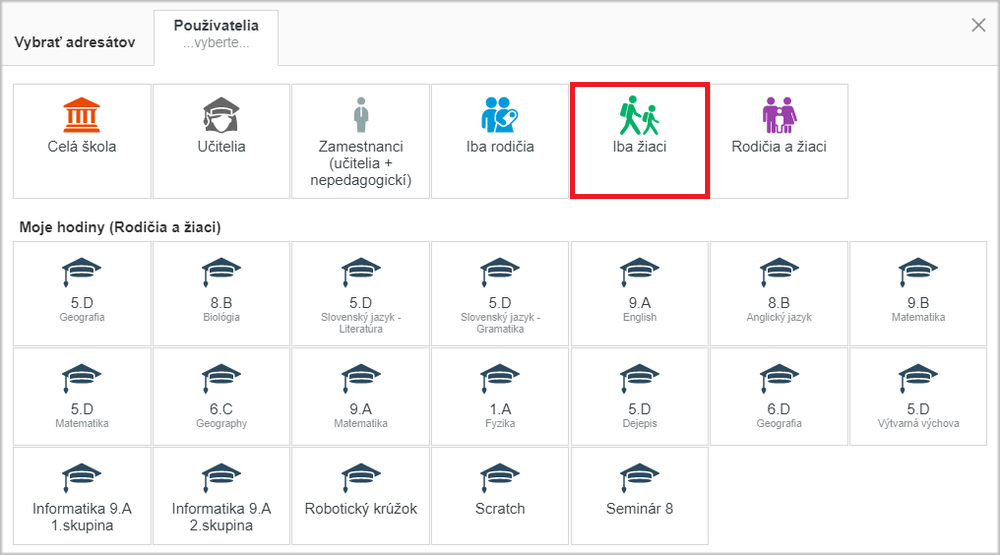Select 8.B Anglický jazyk class
This screenshot has height=555, width=1000.
tap(779, 293)
